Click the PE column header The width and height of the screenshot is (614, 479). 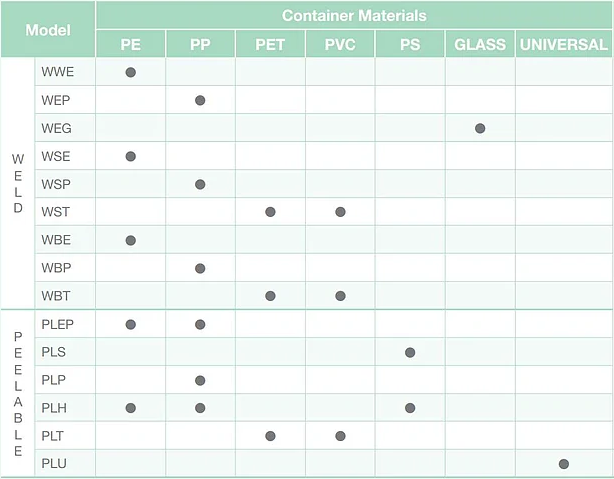coord(130,45)
